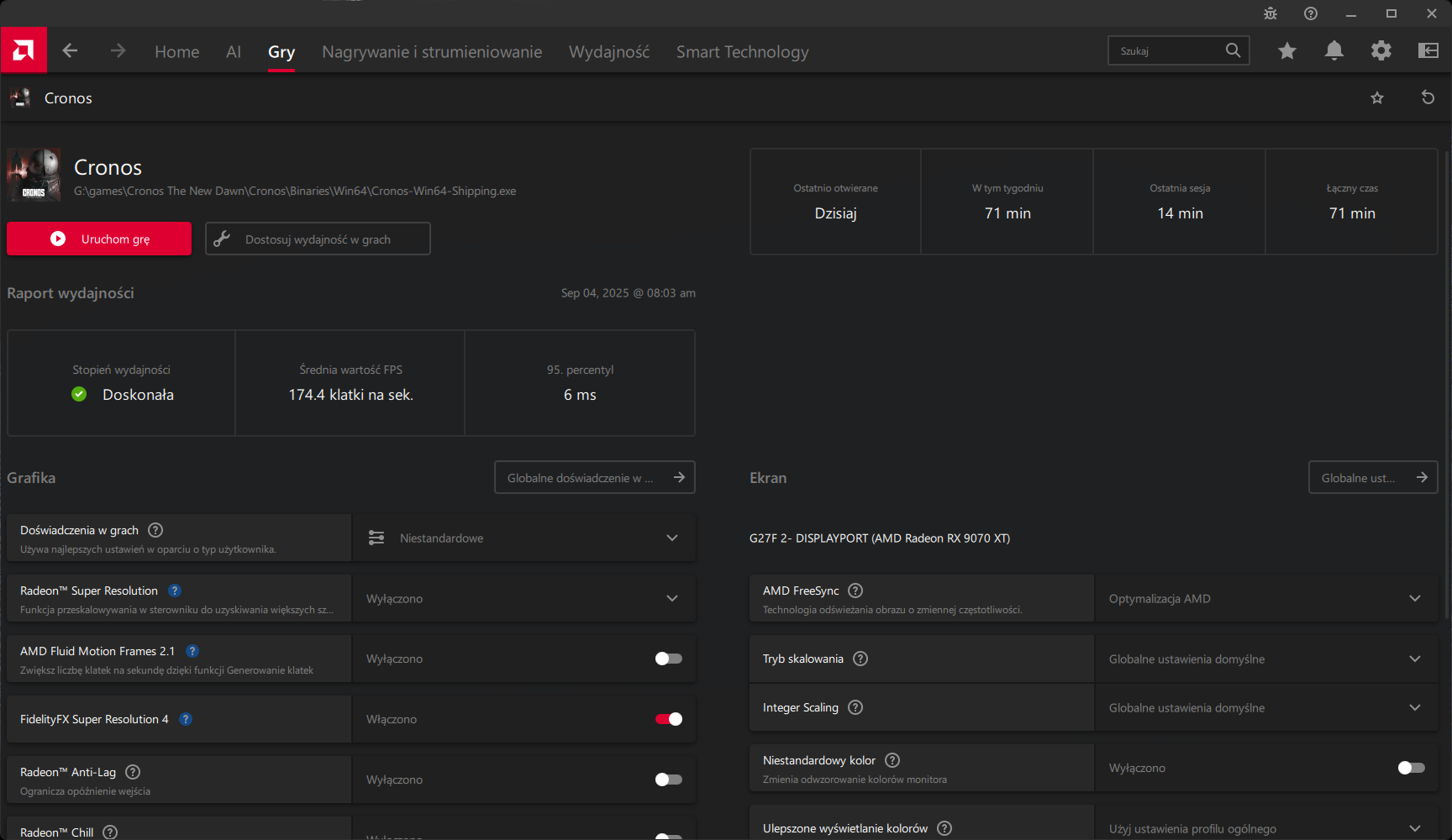Click the AMD logo home icon

coord(24,50)
